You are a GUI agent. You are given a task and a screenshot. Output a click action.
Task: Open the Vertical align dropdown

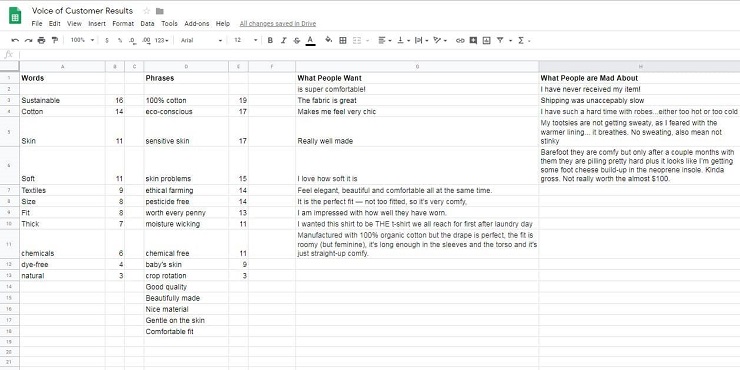coord(403,41)
